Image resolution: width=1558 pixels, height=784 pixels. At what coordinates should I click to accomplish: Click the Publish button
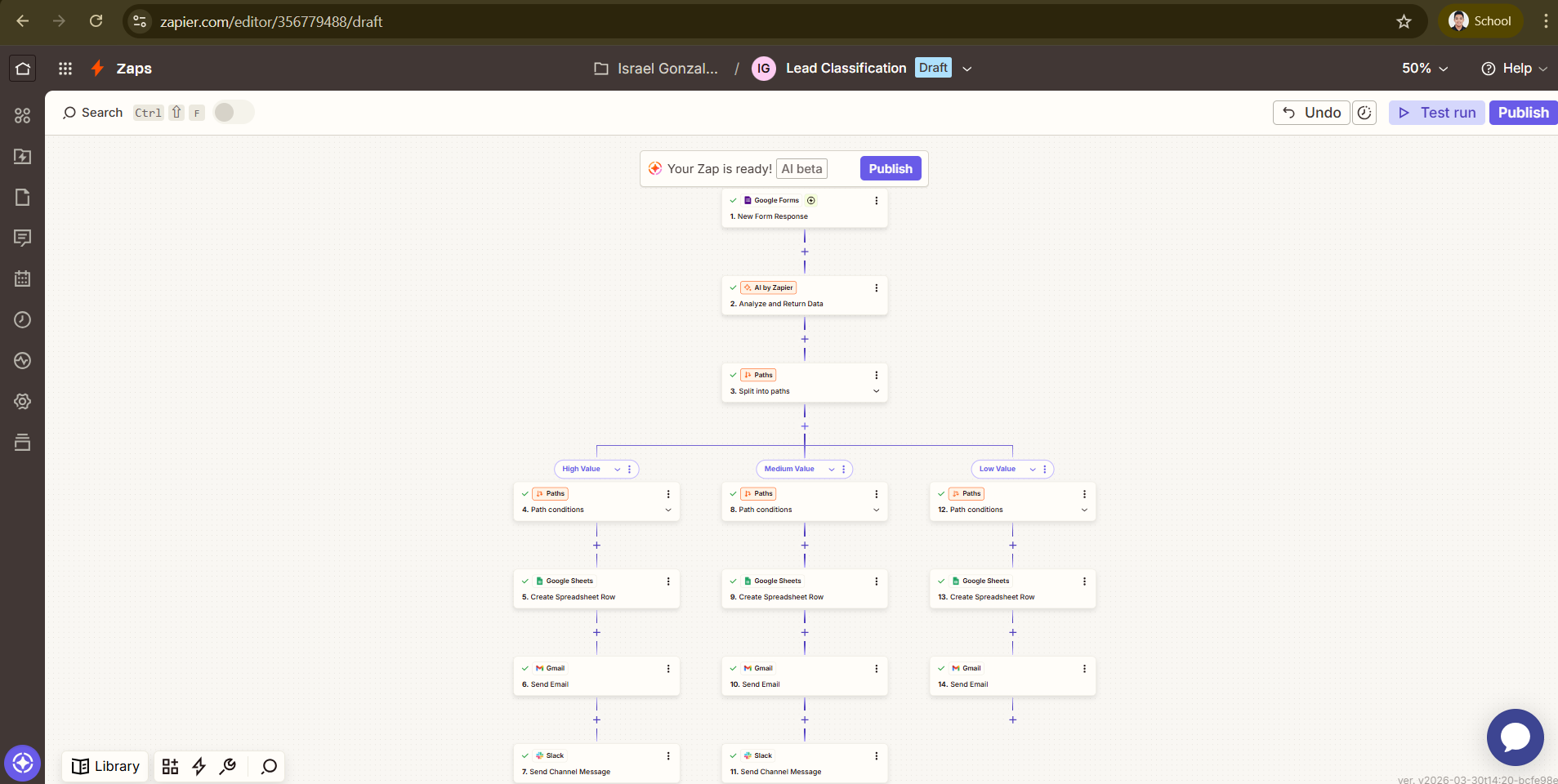point(1522,112)
